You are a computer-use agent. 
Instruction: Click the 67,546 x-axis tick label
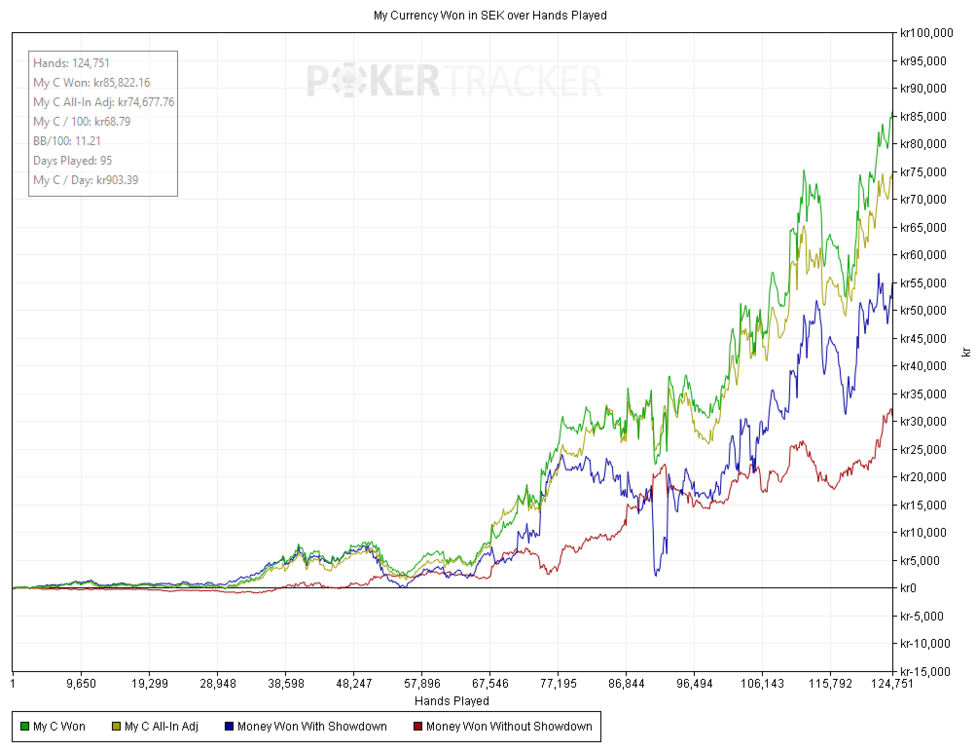pos(490,685)
